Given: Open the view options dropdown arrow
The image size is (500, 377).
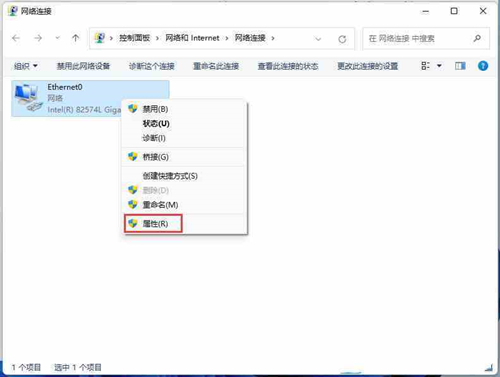Looking at the screenshot, I should coord(439,66).
